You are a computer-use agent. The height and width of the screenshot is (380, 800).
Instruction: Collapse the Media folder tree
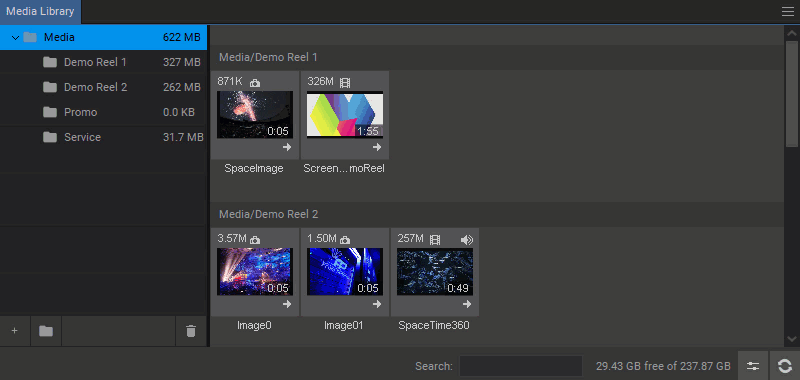(15, 38)
